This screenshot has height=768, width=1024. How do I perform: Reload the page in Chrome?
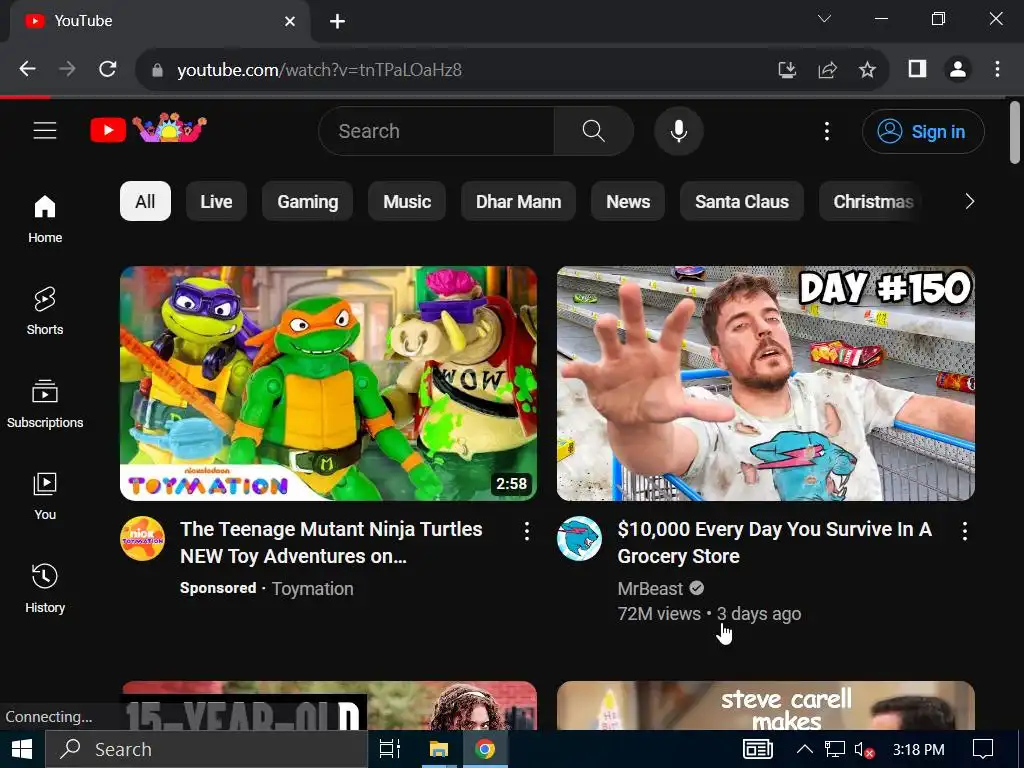pyautogui.click(x=108, y=69)
